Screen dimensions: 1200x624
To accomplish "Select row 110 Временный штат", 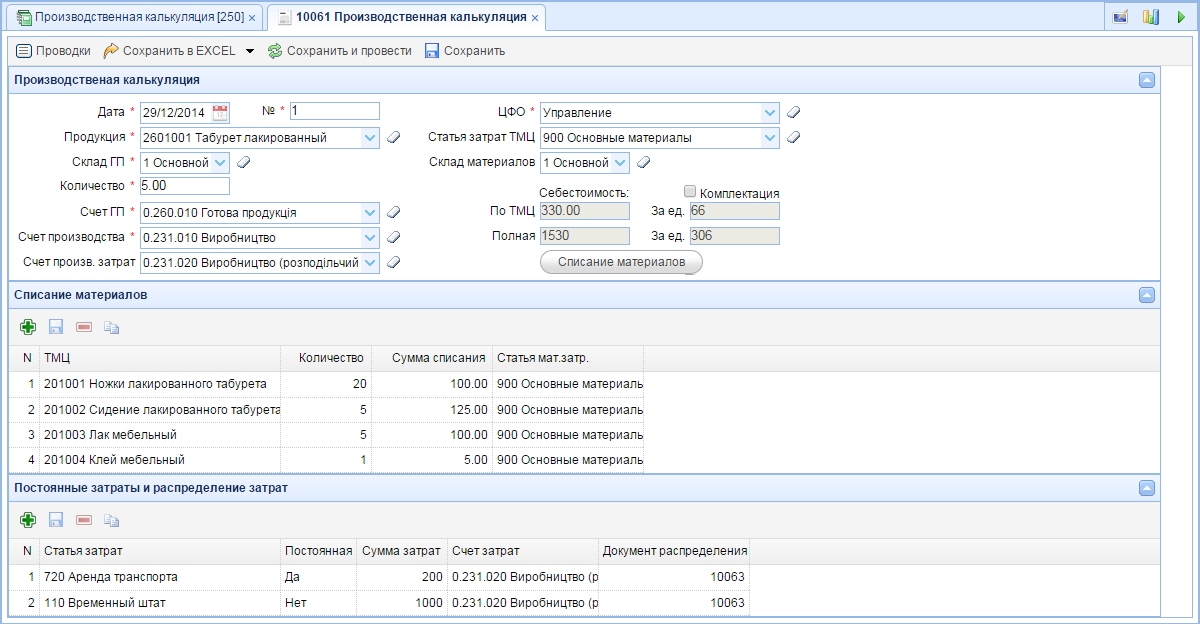I will (x=379, y=602).
